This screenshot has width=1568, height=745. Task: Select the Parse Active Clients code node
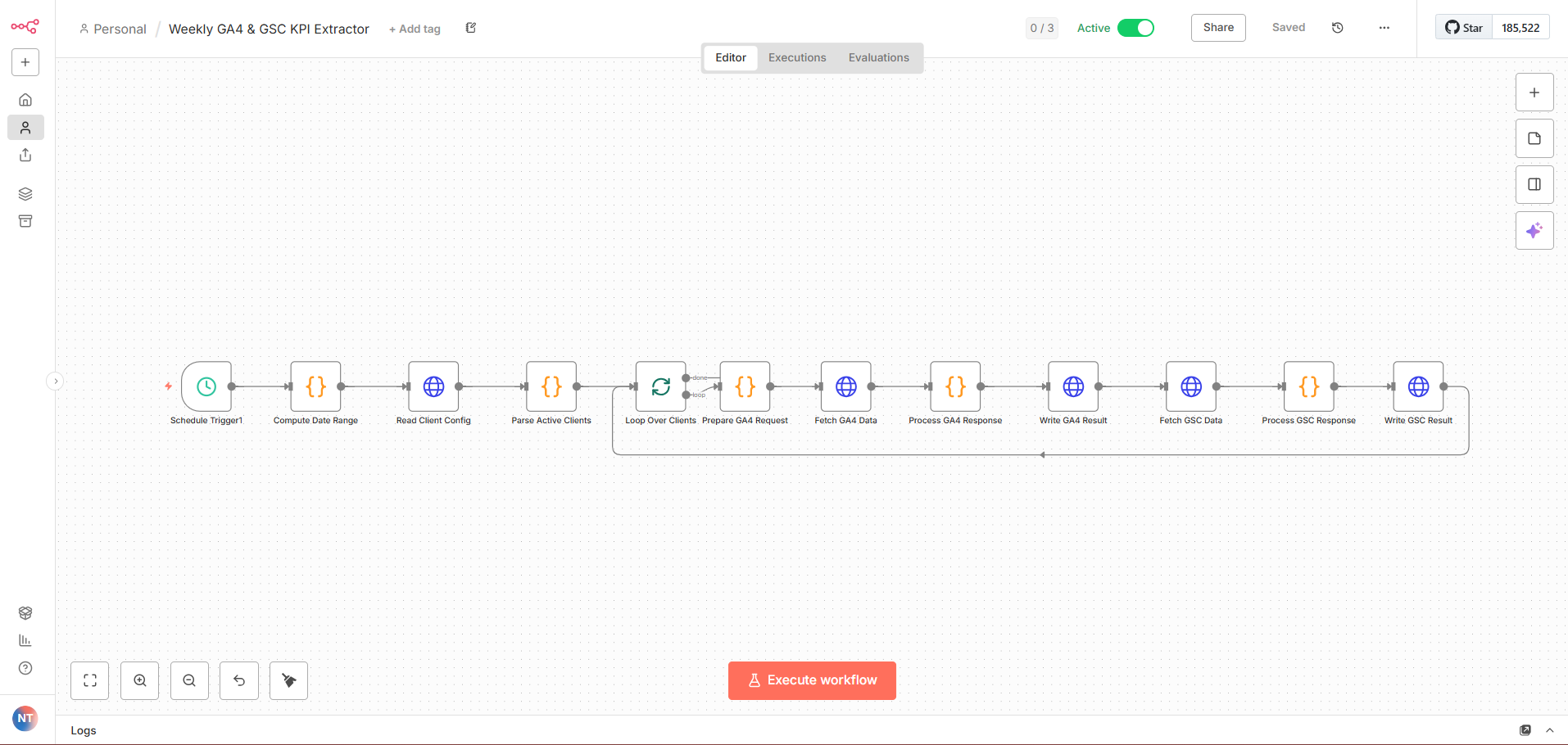click(551, 386)
